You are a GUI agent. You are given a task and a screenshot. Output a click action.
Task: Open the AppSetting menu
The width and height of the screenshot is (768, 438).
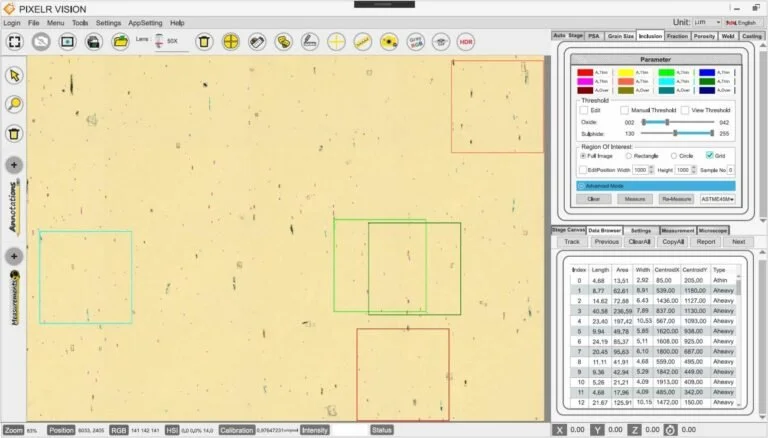coord(145,23)
